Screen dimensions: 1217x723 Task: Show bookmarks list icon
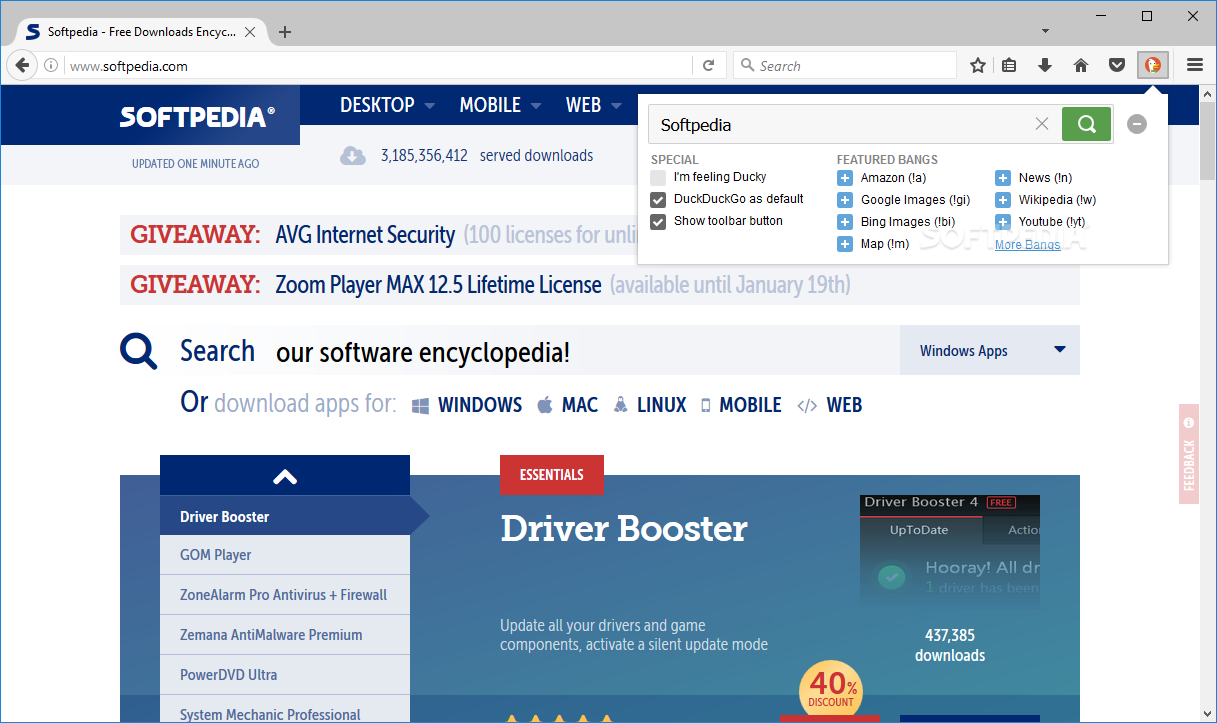(x=1009, y=65)
